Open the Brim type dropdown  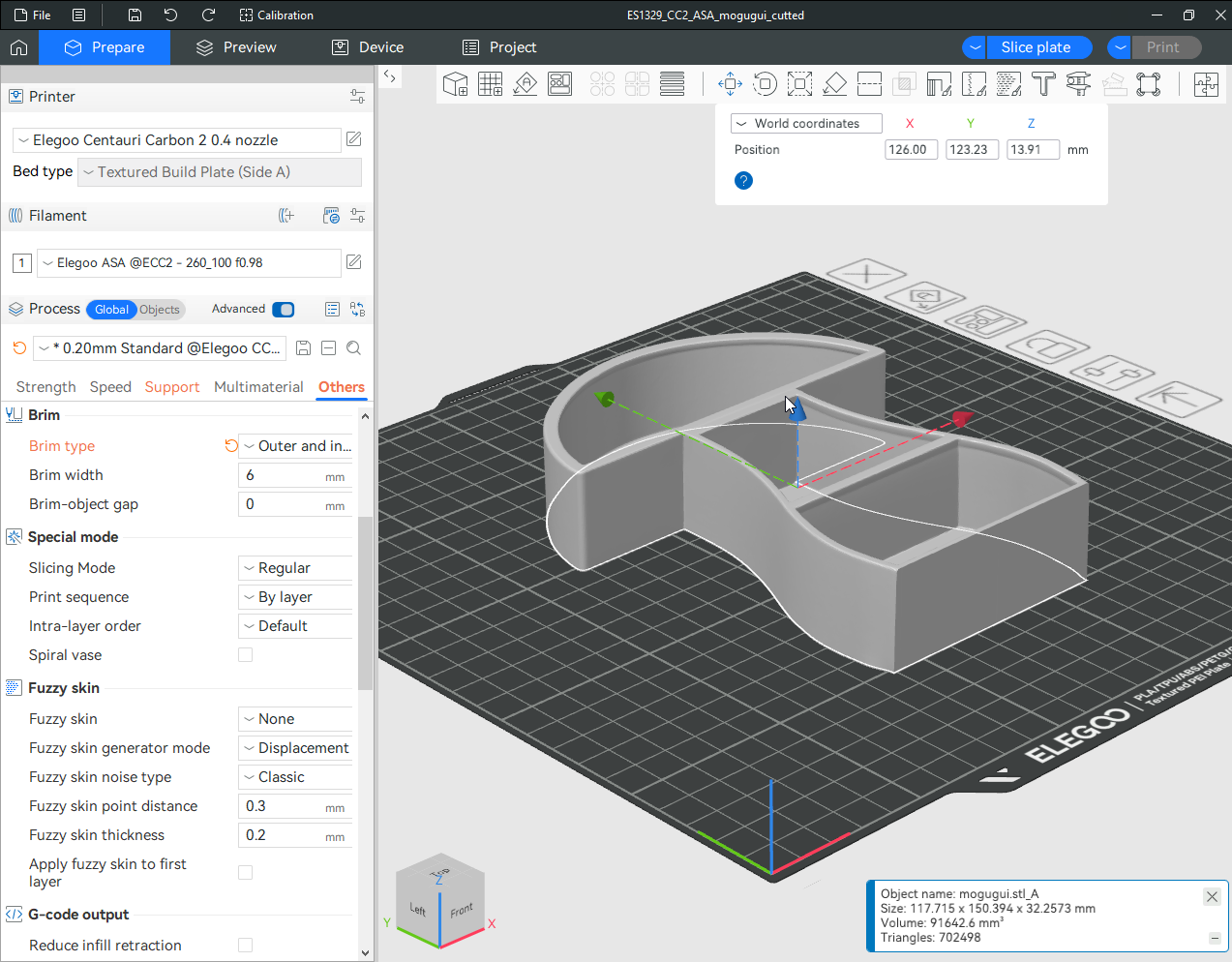pos(296,446)
